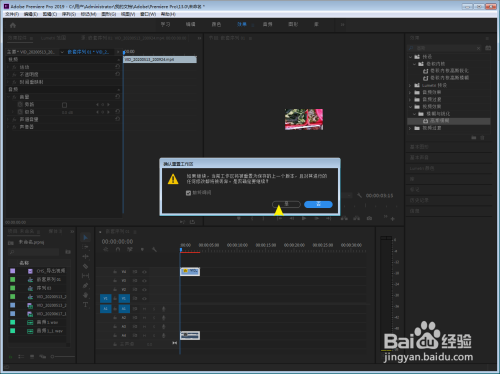The image size is (500, 374).
Task: Show more workspaces overflow arrows
Action: pos(342,25)
